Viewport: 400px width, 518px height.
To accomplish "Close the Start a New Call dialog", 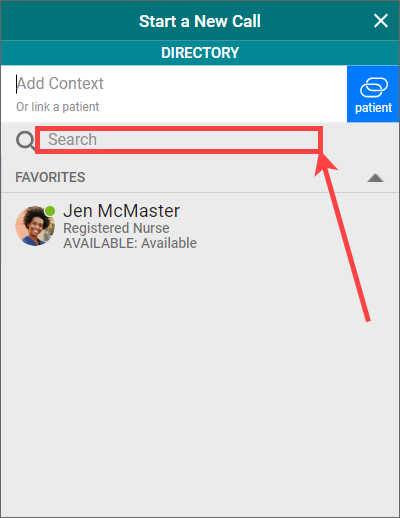I will coord(381,21).
